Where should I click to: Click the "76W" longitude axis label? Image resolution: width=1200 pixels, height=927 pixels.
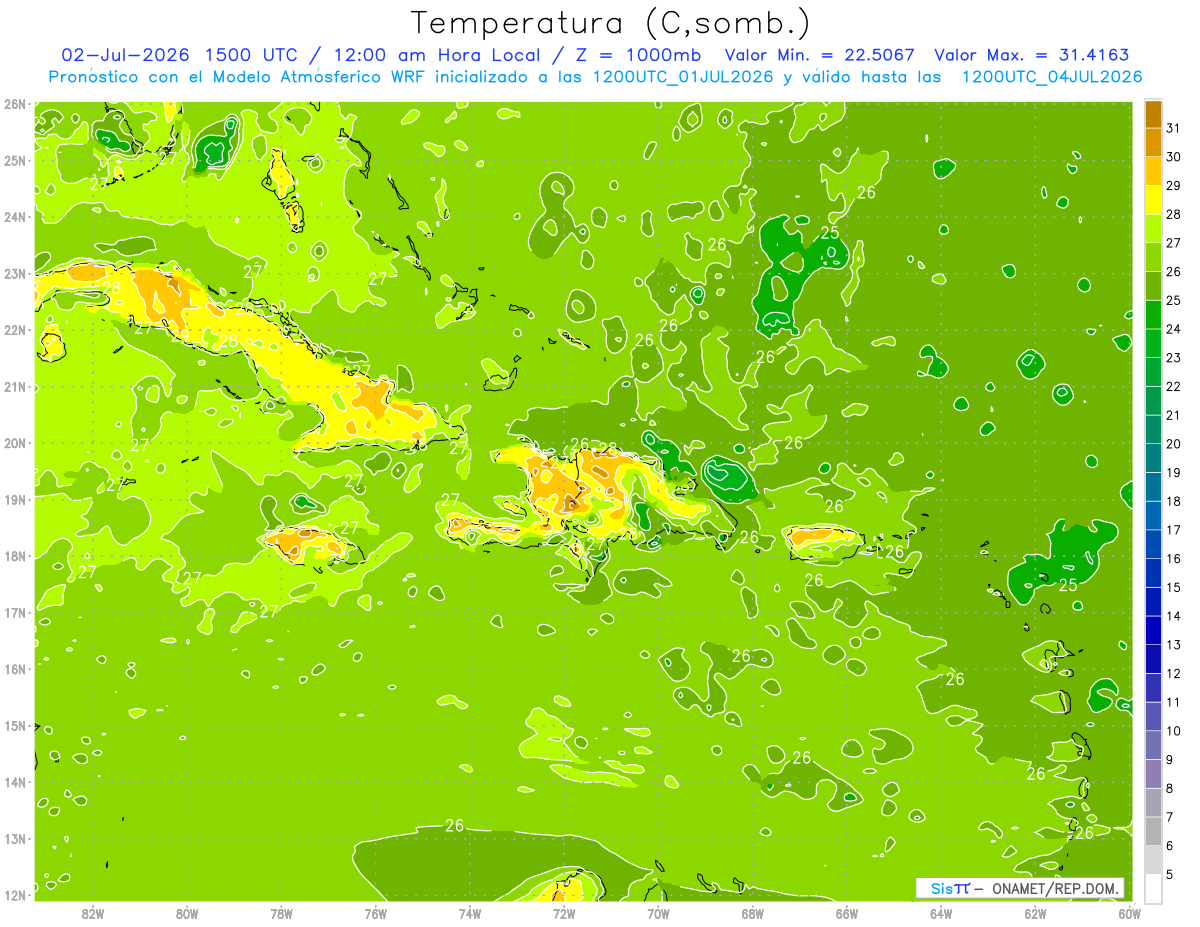click(375, 913)
